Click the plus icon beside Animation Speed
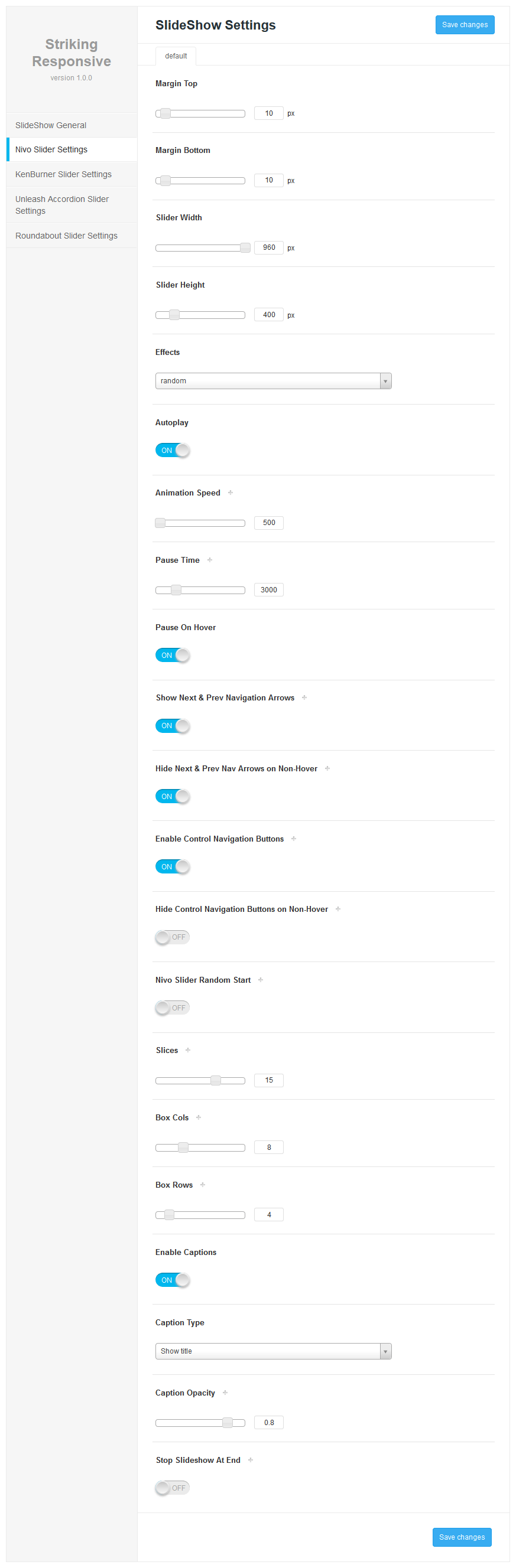516x1568 pixels. pos(231,493)
